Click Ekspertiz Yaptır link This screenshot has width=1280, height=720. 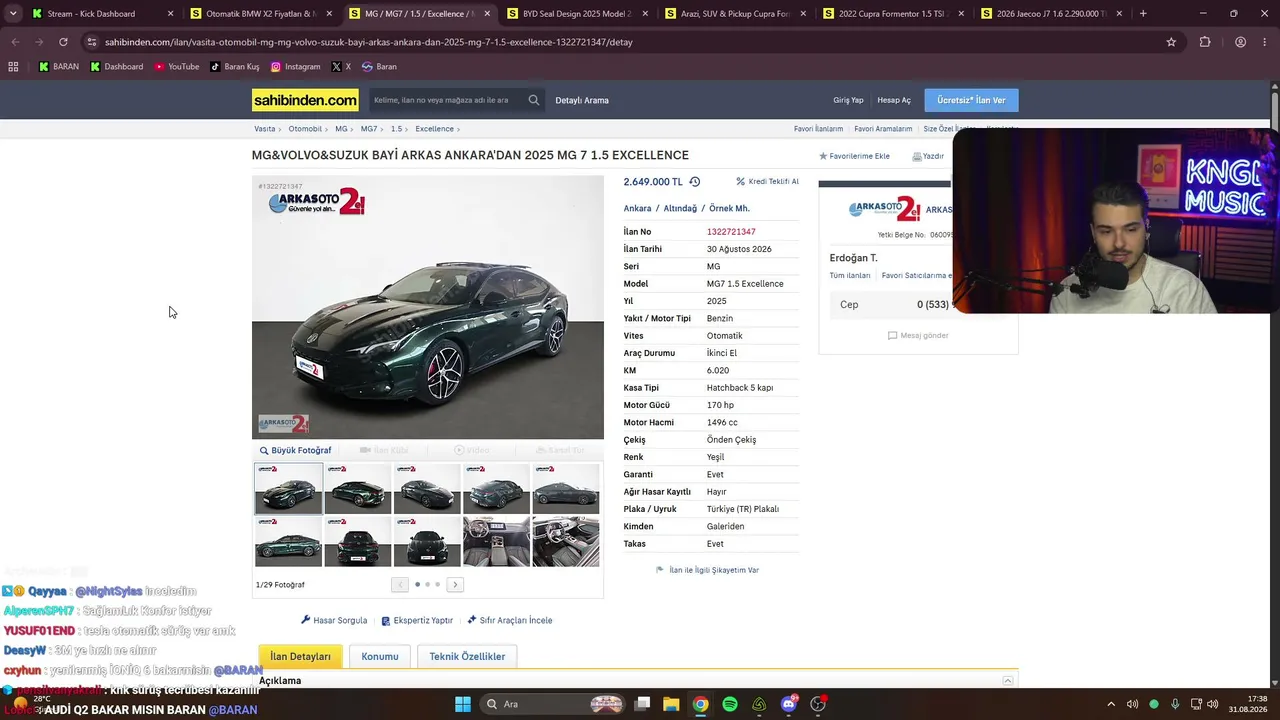pos(417,621)
